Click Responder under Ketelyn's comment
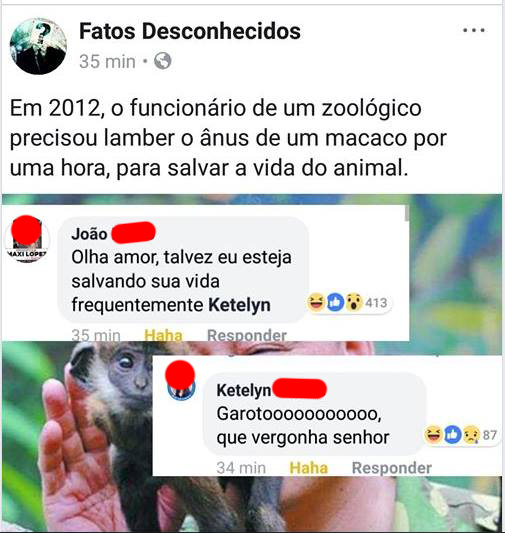The image size is (505, 533). 392,468
